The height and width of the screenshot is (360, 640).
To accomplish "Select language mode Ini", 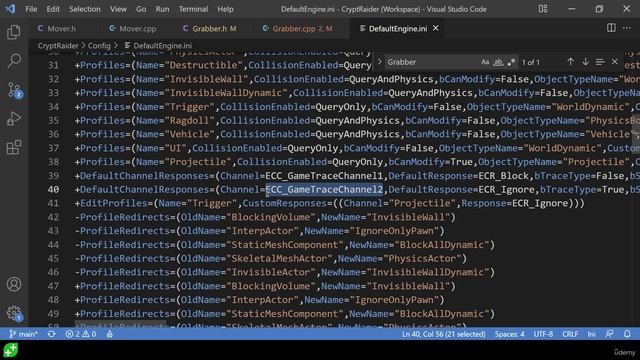I will point(591,334).
